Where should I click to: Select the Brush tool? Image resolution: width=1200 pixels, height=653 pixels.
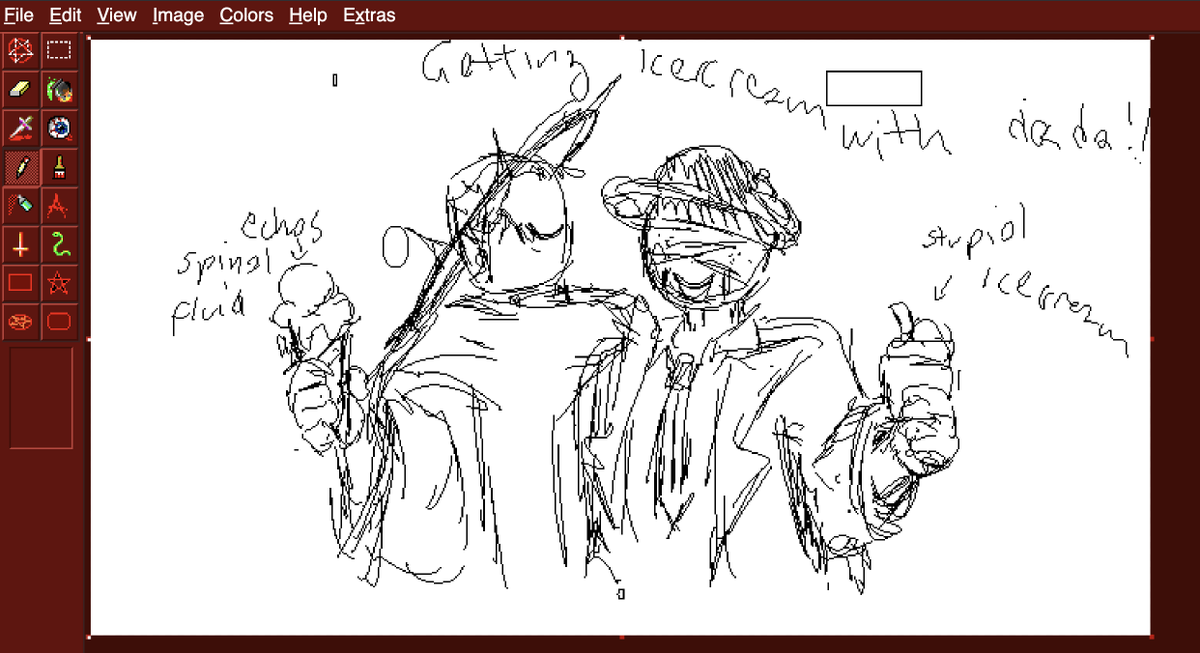click(58, 167)
